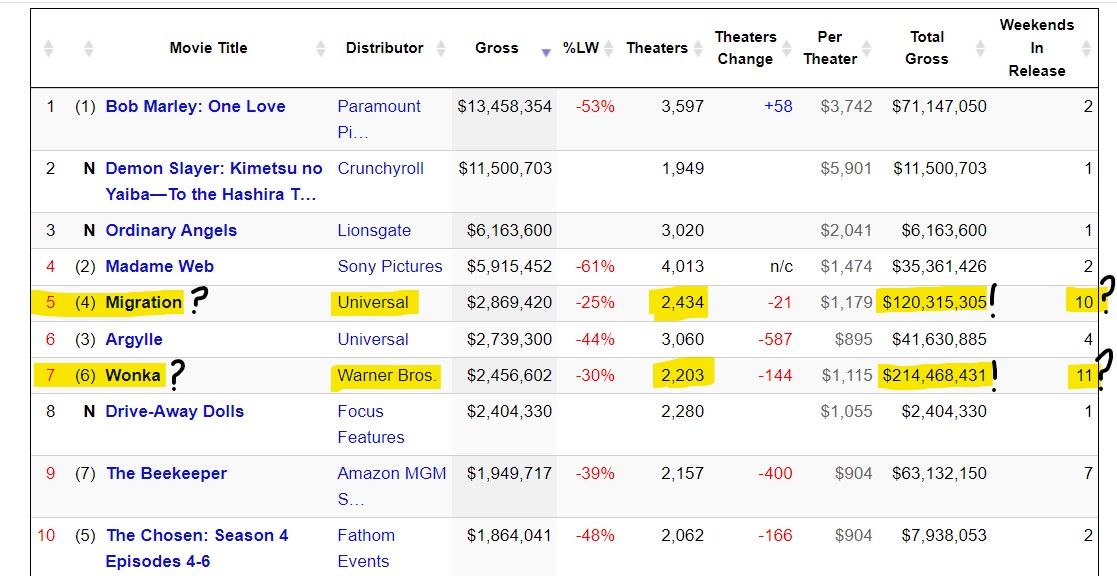Click the blue sort arrow next to Gross
Image resolution: width=1117 pixels, height=576 pixels.
click(545, 52)
